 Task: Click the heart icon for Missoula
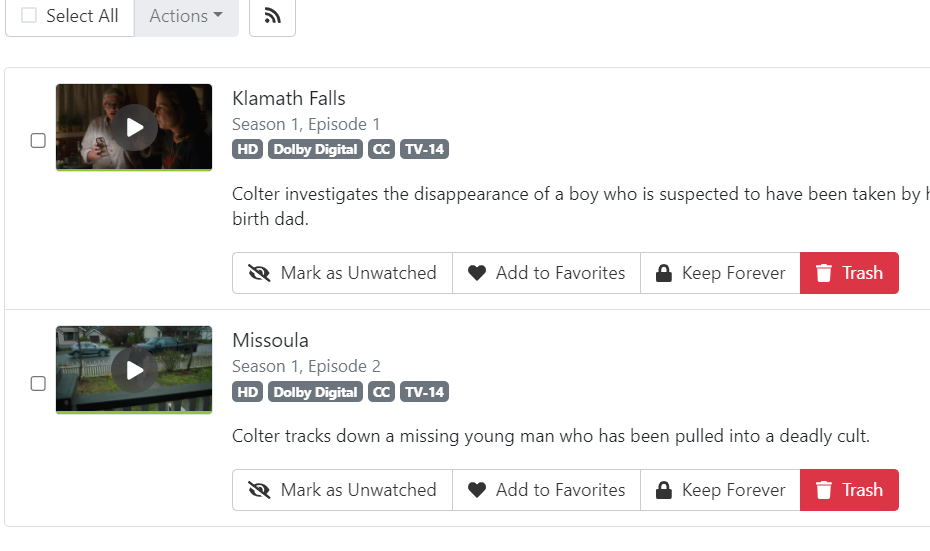click(x=477, y=490)
